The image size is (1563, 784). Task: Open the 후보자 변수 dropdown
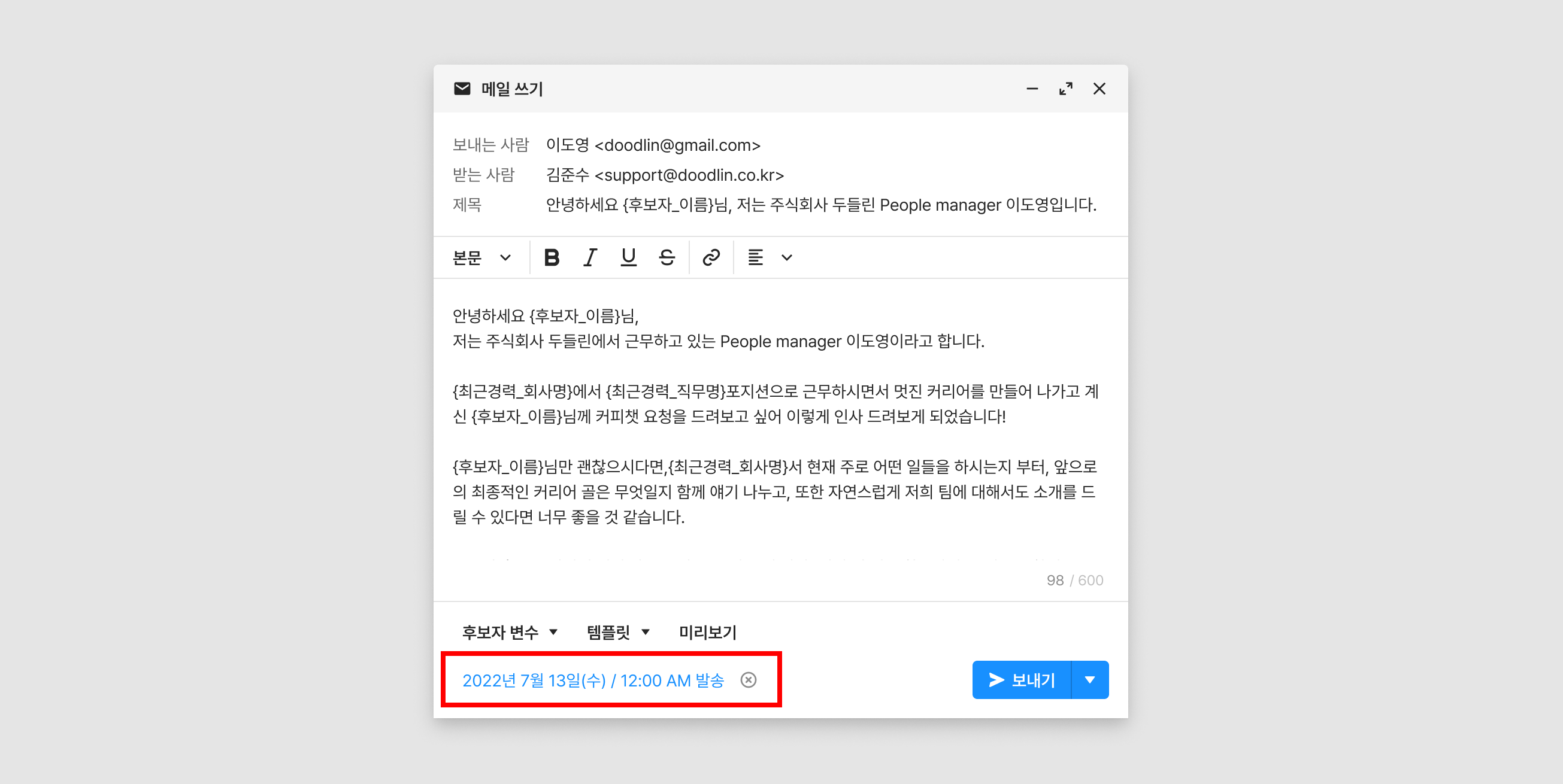(509, 633)
